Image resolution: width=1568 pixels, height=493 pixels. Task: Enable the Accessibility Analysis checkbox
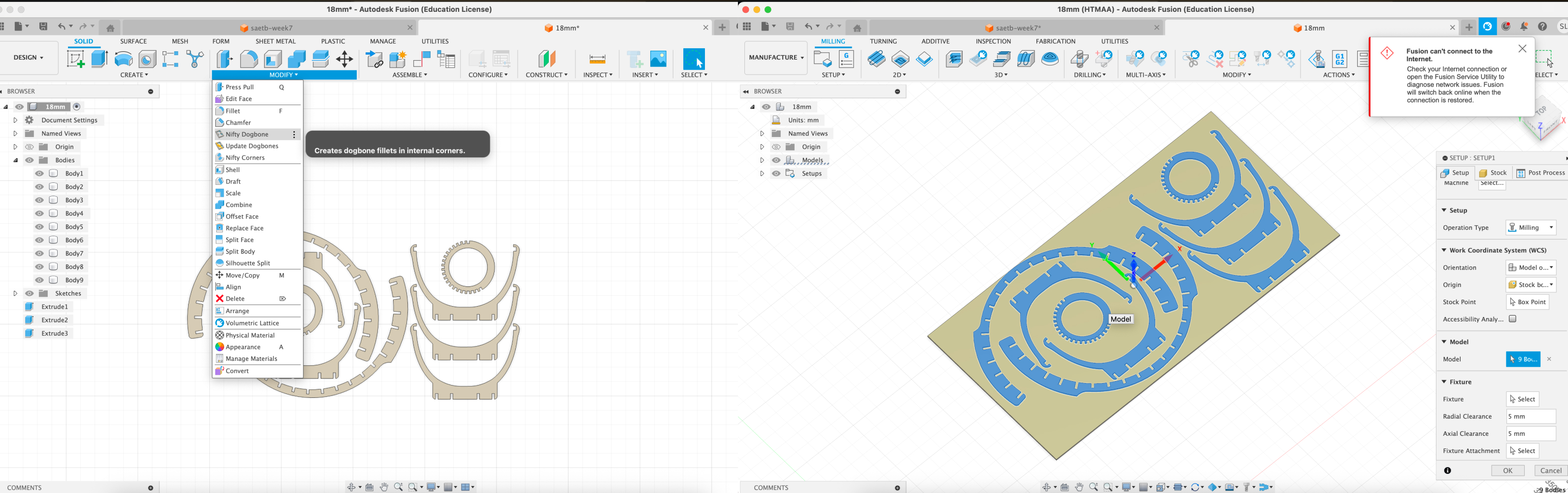1512,318
